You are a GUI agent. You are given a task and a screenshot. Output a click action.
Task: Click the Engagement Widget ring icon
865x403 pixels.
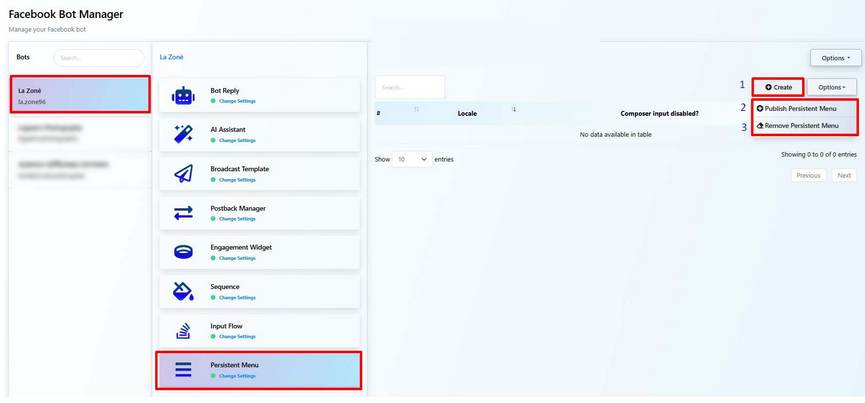tap(183, 251)
